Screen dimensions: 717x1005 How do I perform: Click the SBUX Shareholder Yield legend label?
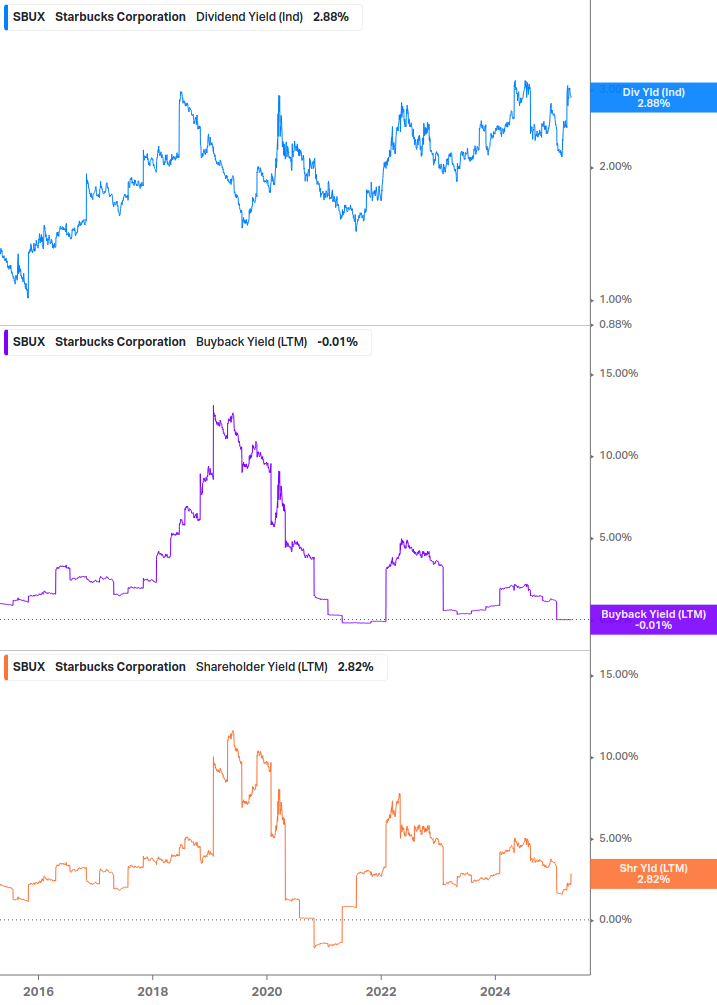point(195,667)
